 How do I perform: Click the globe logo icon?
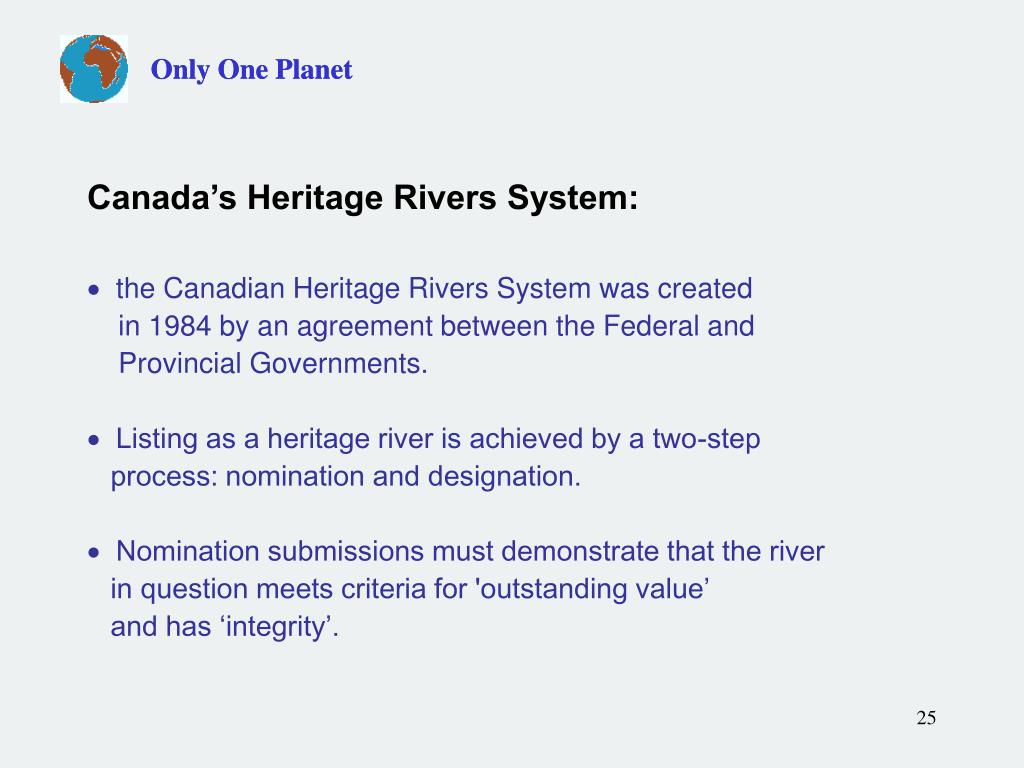pyautogui.click(x=93, y=69)
